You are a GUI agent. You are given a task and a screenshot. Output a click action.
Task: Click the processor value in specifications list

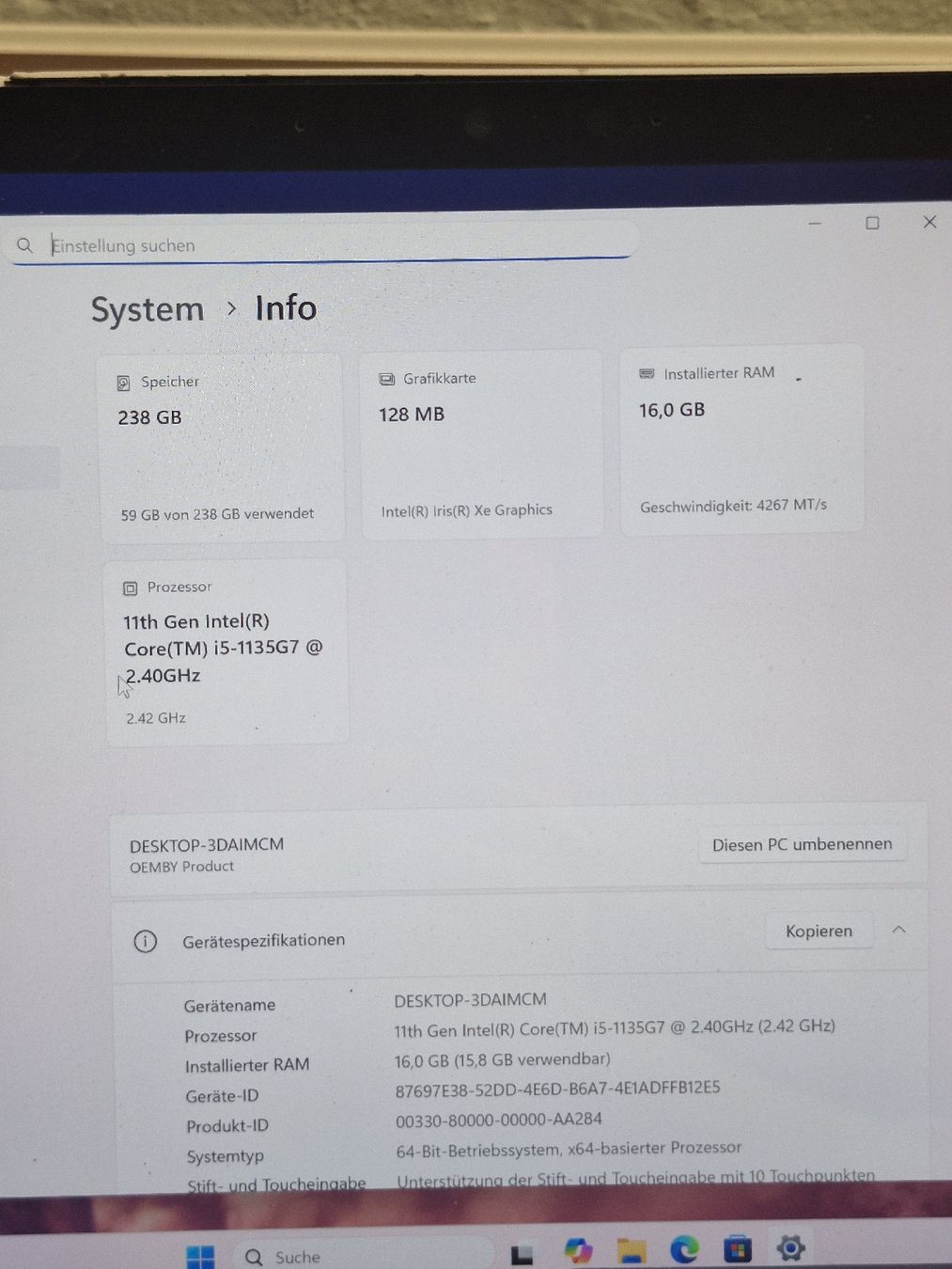(x=615, y=1027)
